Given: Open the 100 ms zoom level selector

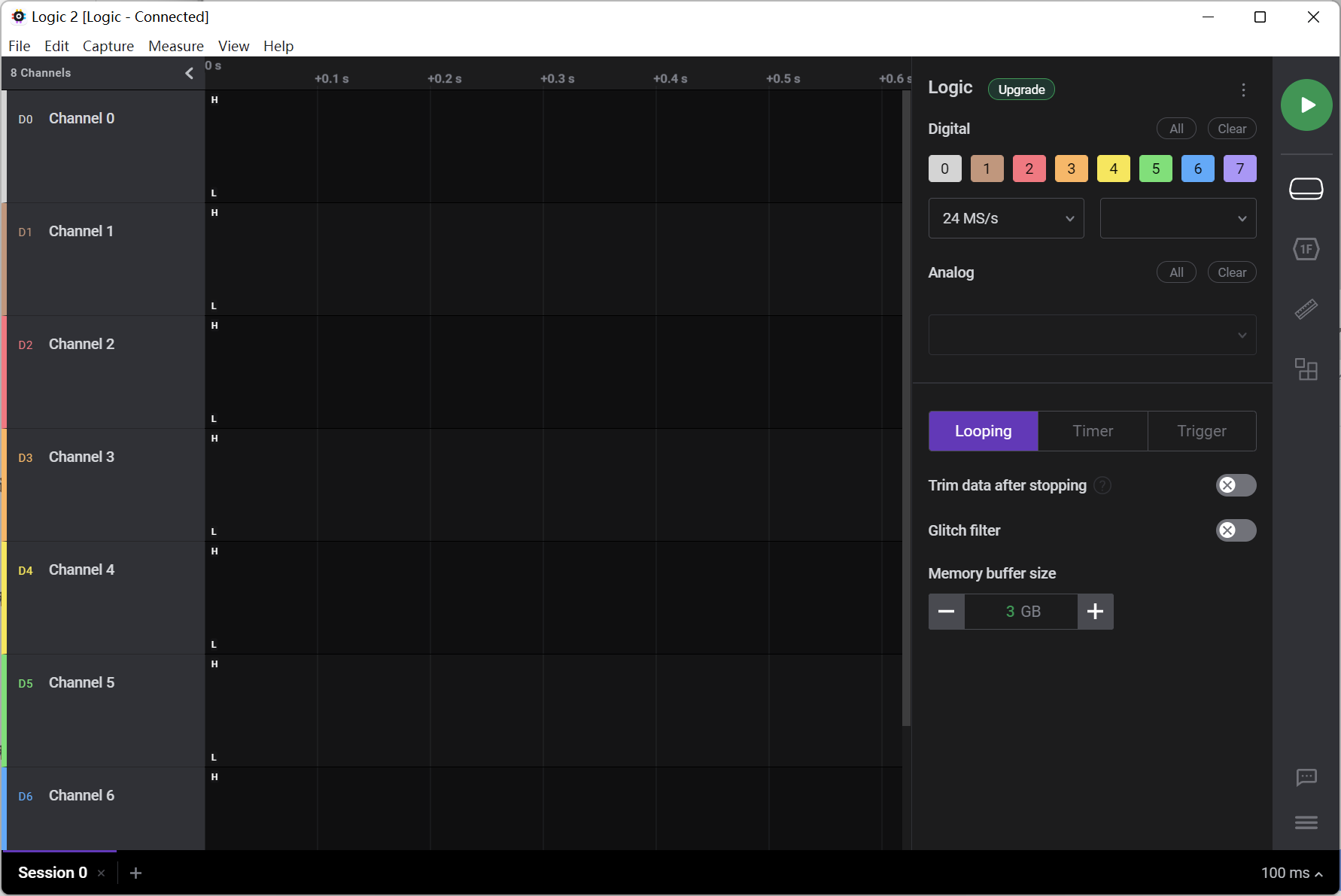Looking at the screenshot, I should tap(1291, 873).
